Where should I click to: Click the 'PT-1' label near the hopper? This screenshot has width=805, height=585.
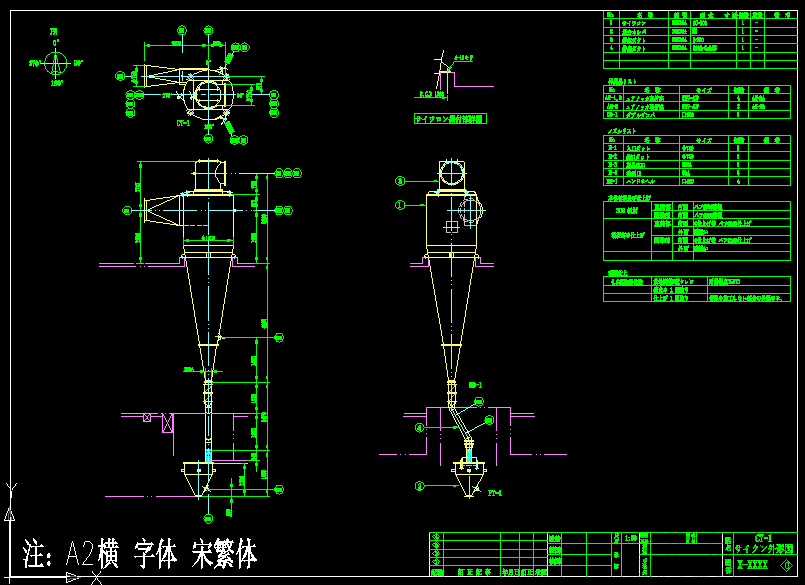tap(494, 493)
